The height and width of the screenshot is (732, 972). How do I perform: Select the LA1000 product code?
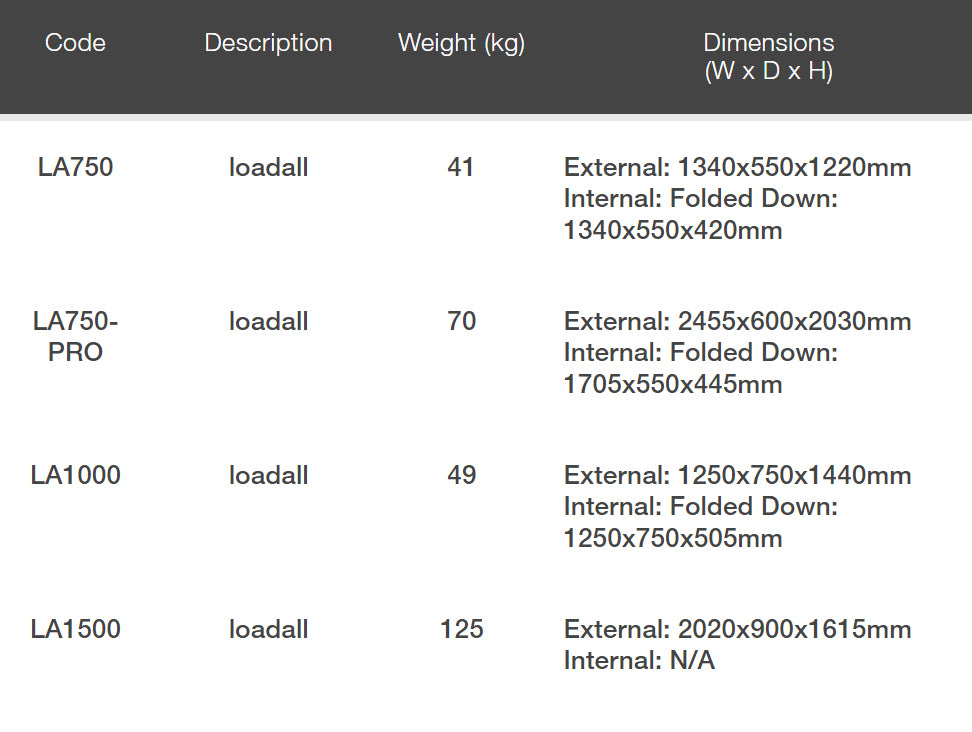pyautogui.click(x=76, y=475)
